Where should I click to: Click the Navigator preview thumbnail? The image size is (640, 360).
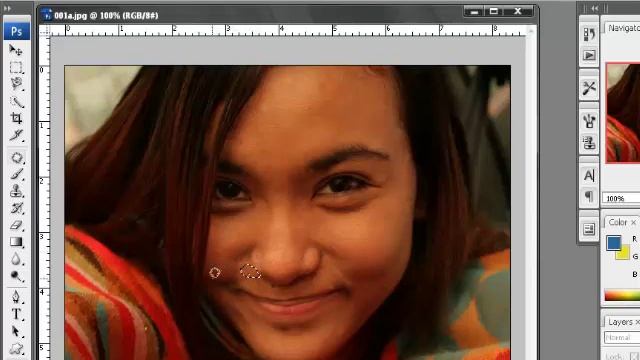coord(623,113)
